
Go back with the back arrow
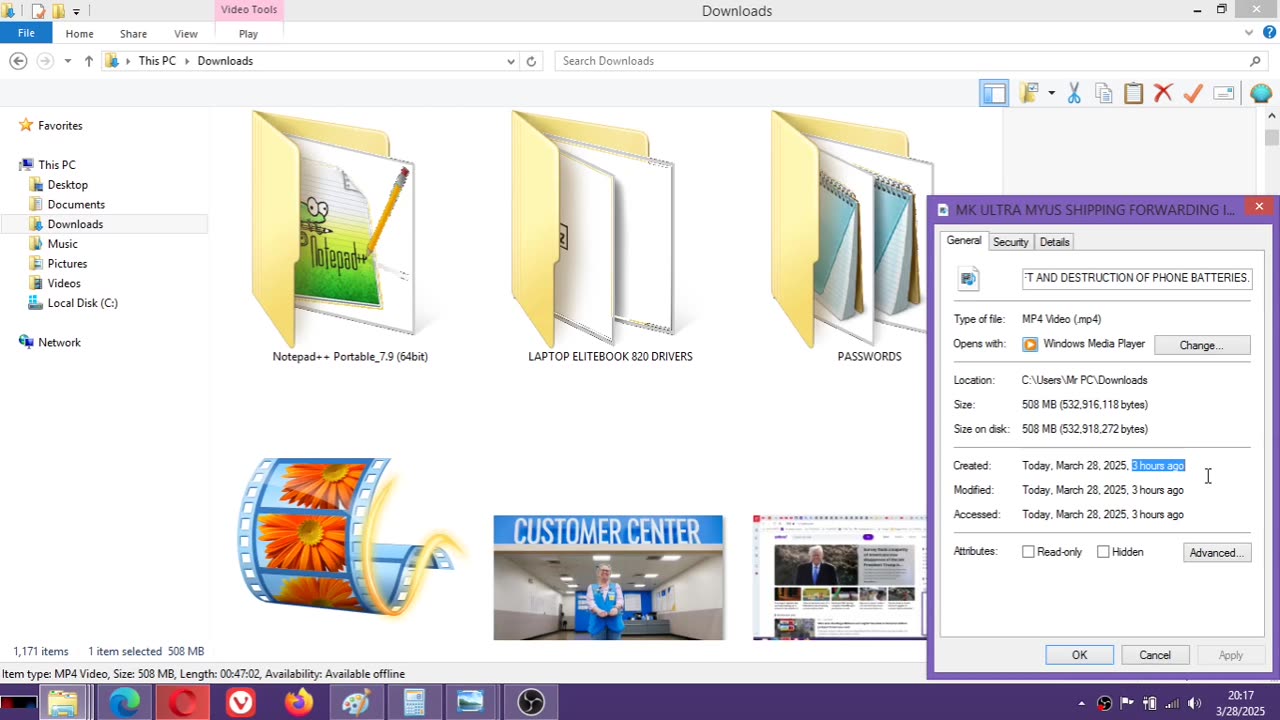[x=18, y=61]
